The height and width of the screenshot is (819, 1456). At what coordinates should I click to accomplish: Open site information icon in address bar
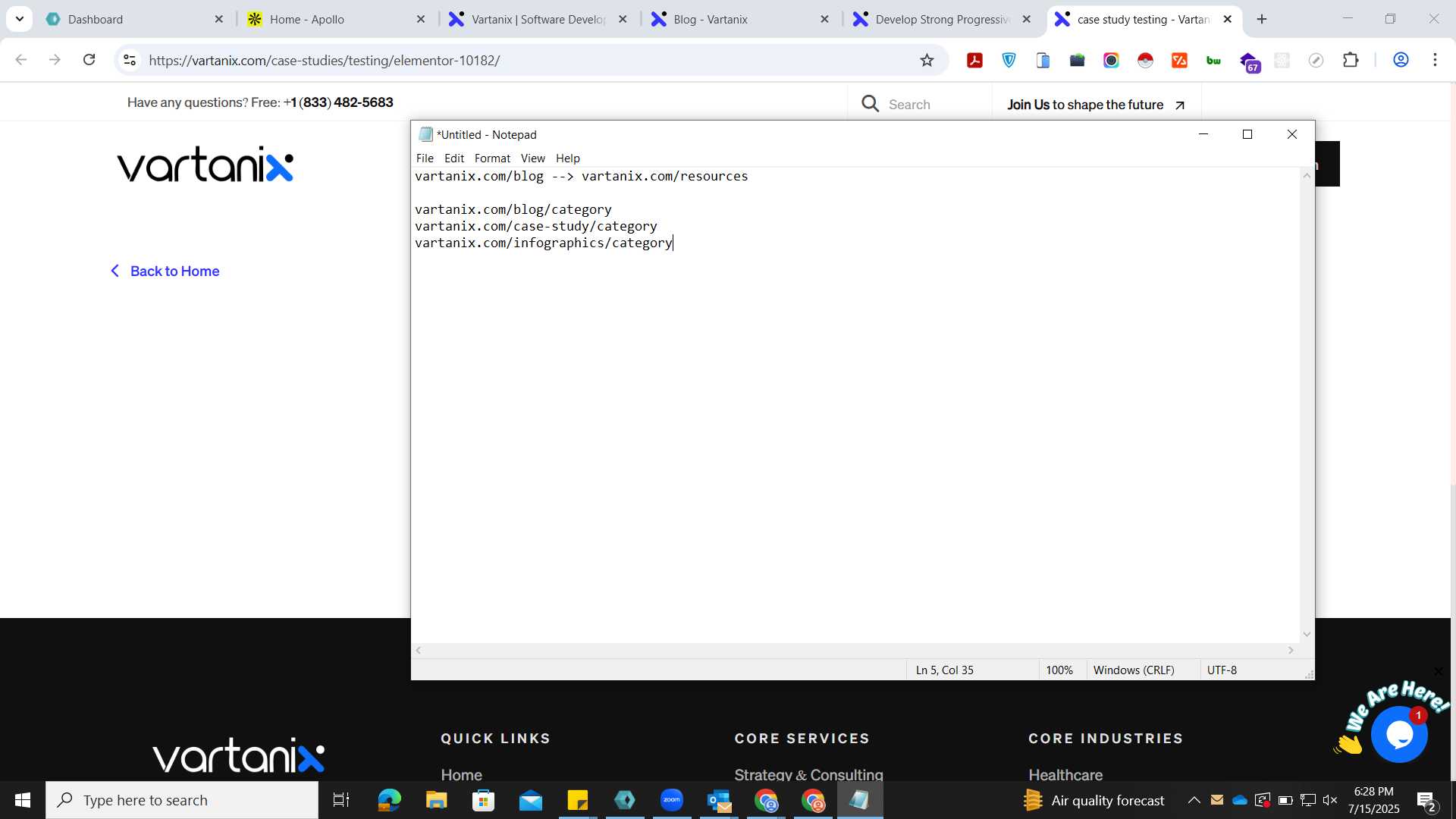pos(130,60)
